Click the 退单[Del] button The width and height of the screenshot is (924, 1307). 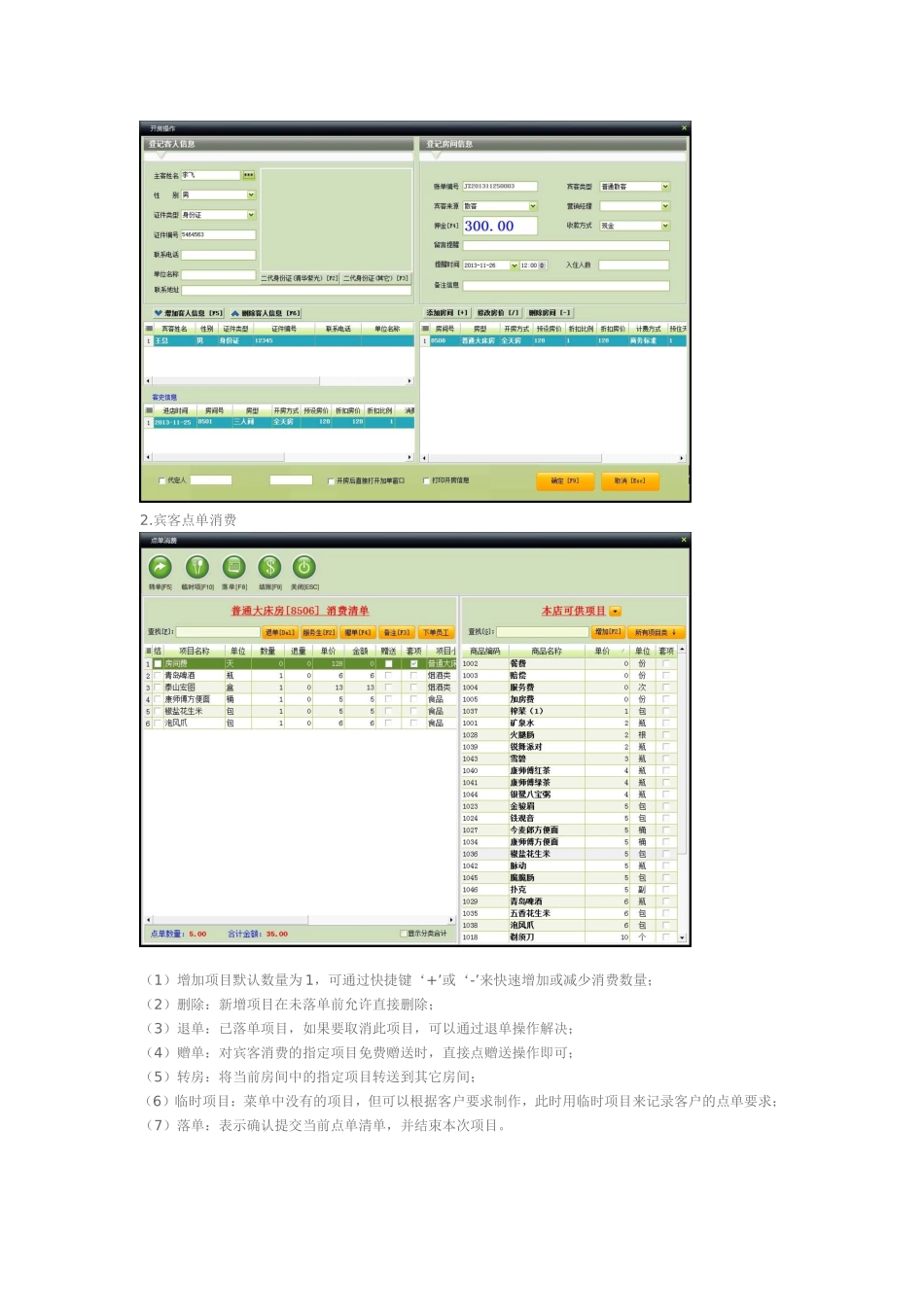pyautogui.click(x=279, y=632)
